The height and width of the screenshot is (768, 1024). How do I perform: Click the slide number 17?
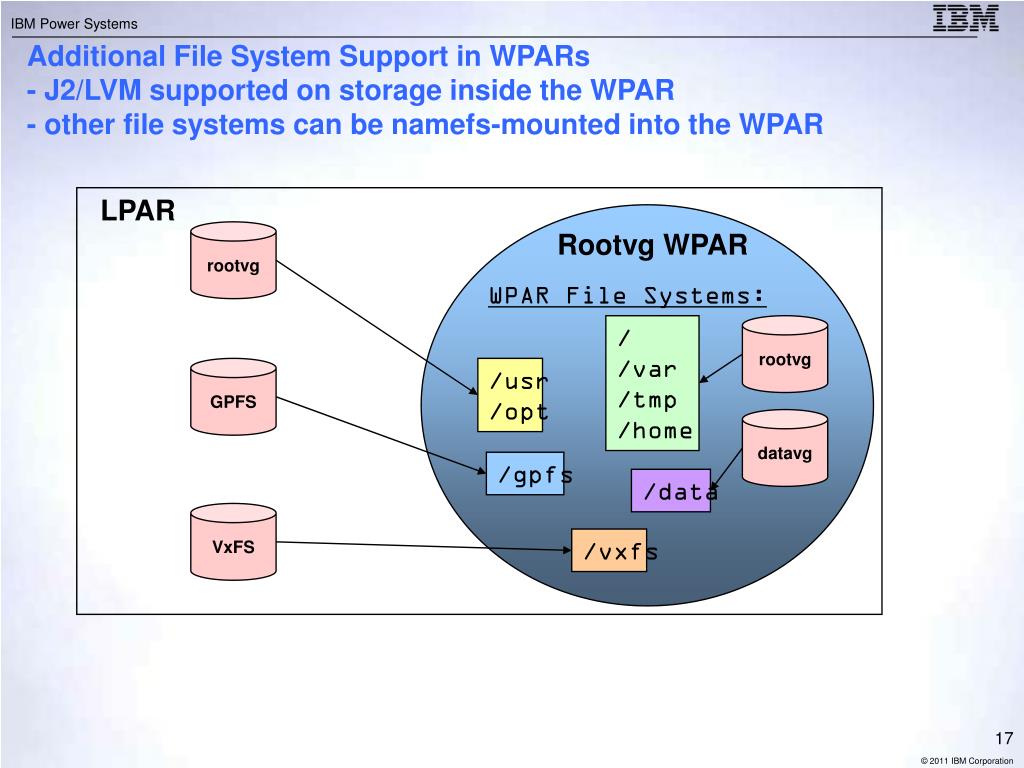(x=1004, y=739)
